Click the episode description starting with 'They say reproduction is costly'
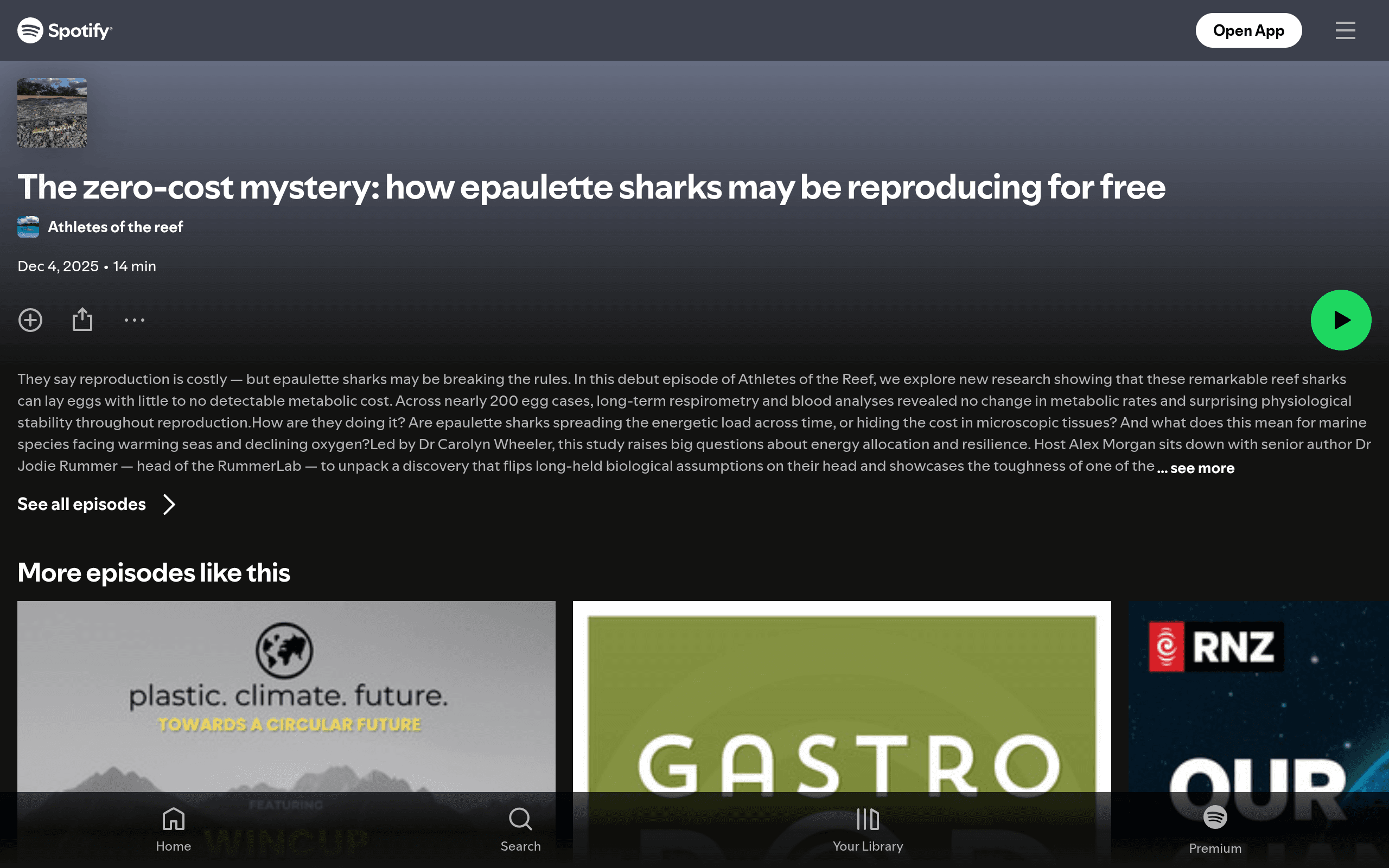 coord(694,423)
